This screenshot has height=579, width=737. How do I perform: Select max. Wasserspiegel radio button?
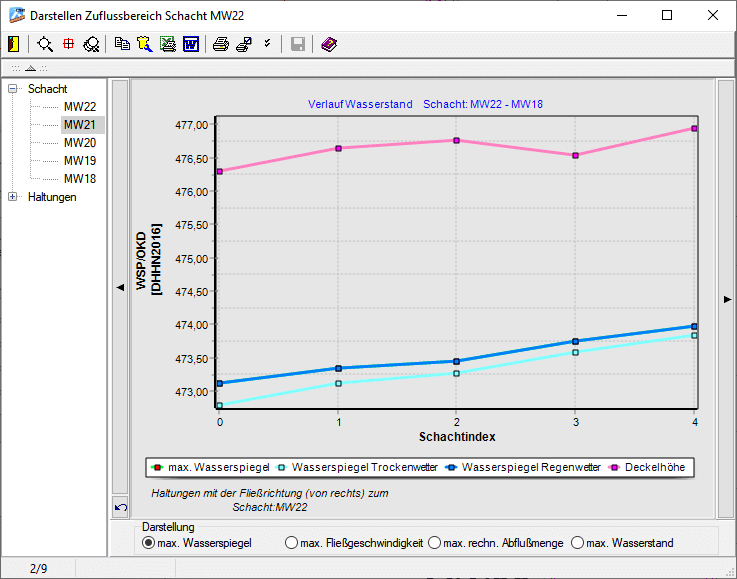click(149, 543)
